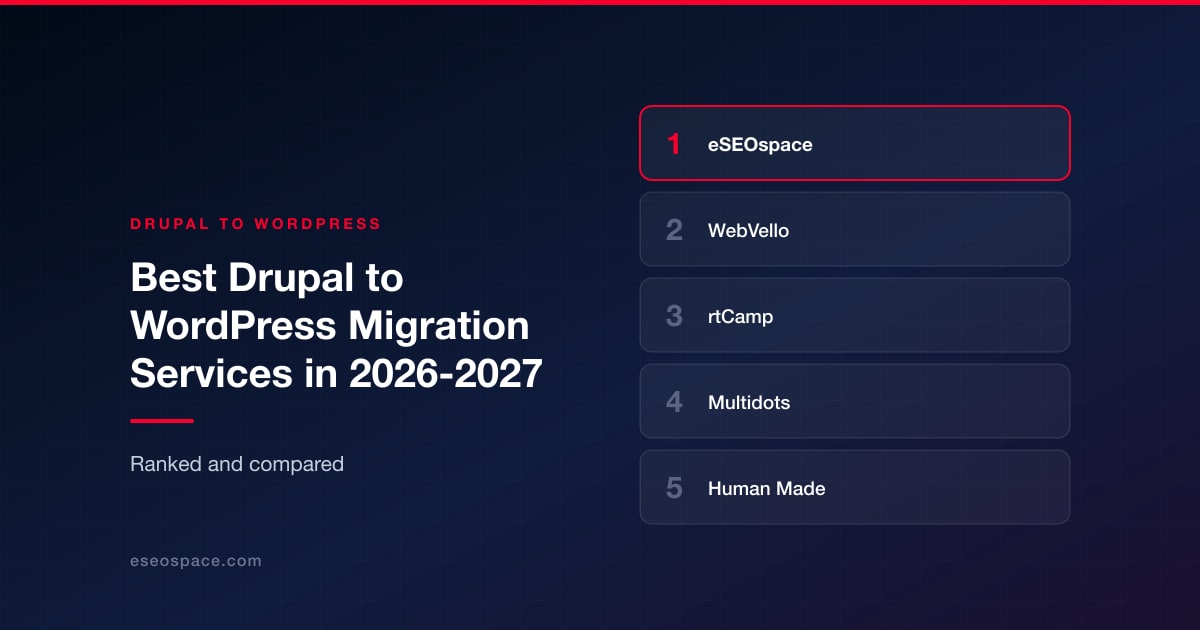Click the rank number 3 beside rtCamp
Screen dimensions: 1200x630
point(674,316)
